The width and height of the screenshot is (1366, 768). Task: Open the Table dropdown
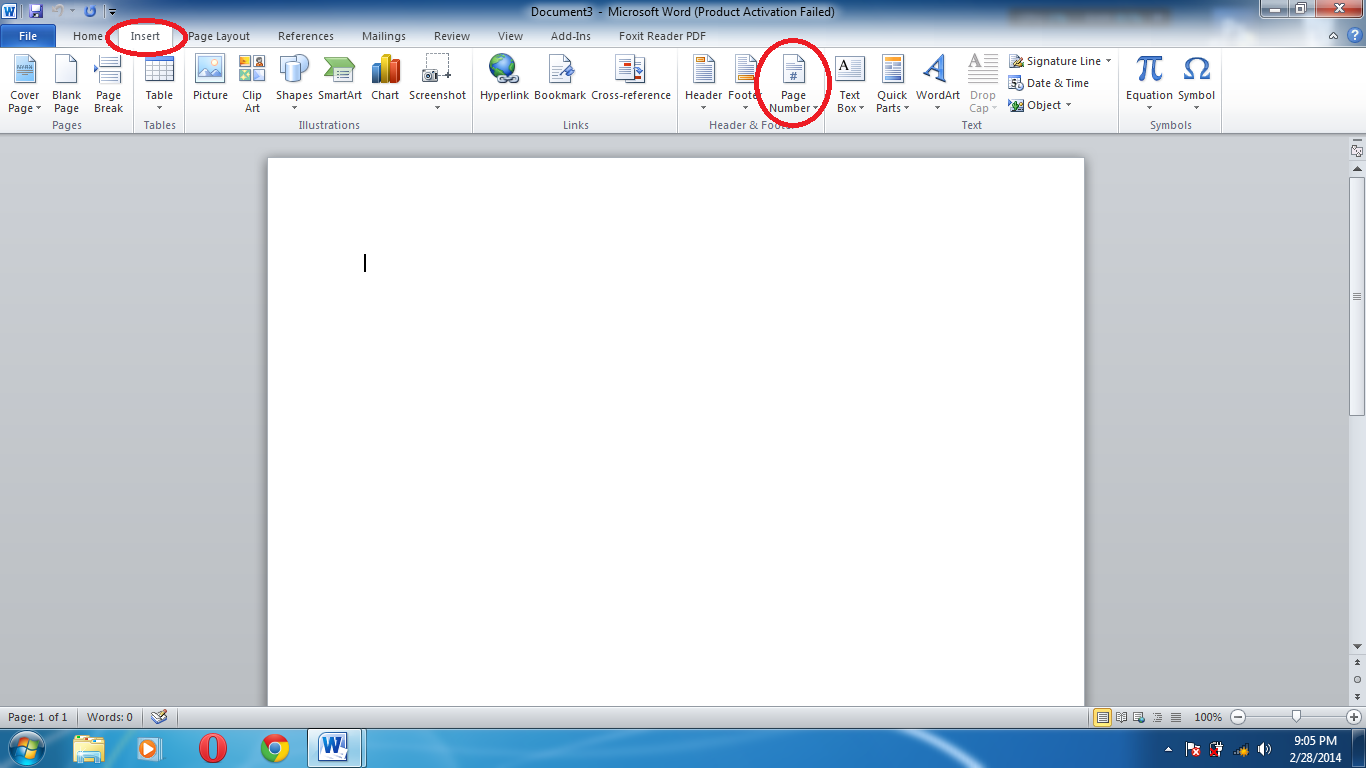tap(159, 84)
